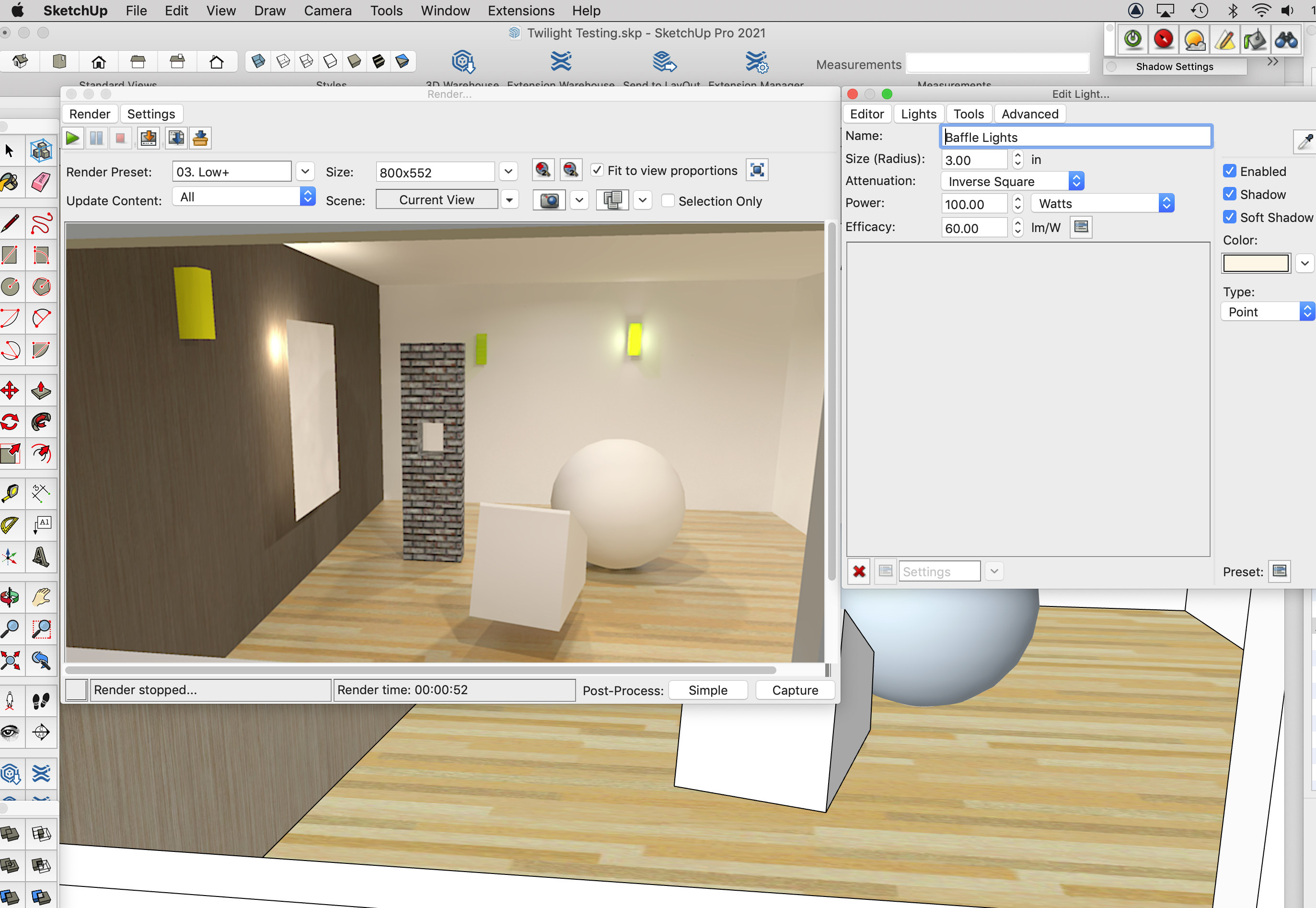The image size is (1316, 908).
Task: Expand the Size 800x552 dropdown arrow
Action: coord(508,171)
